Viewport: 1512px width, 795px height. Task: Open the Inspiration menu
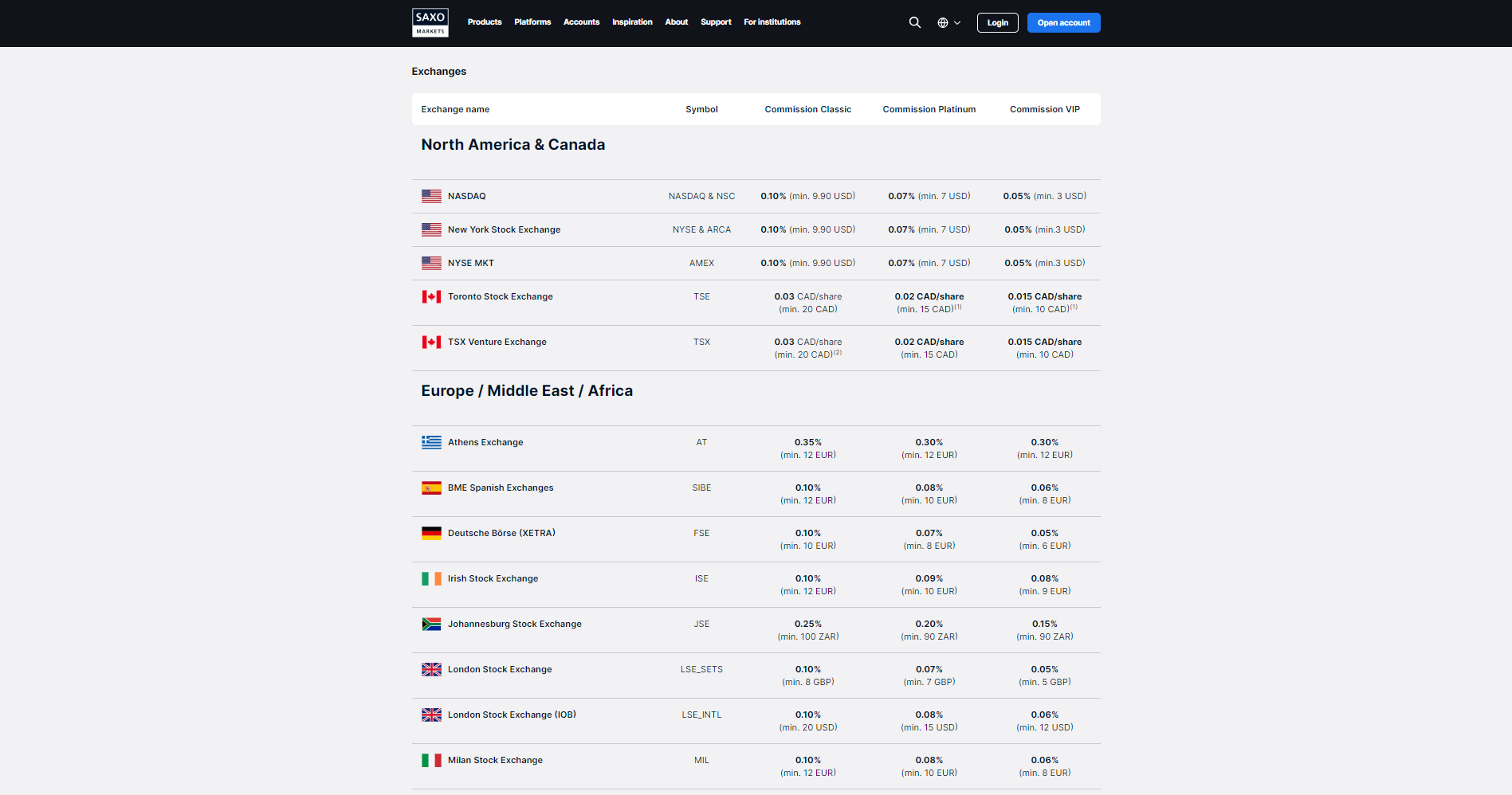pyautogui.click(x=632, y=22)
